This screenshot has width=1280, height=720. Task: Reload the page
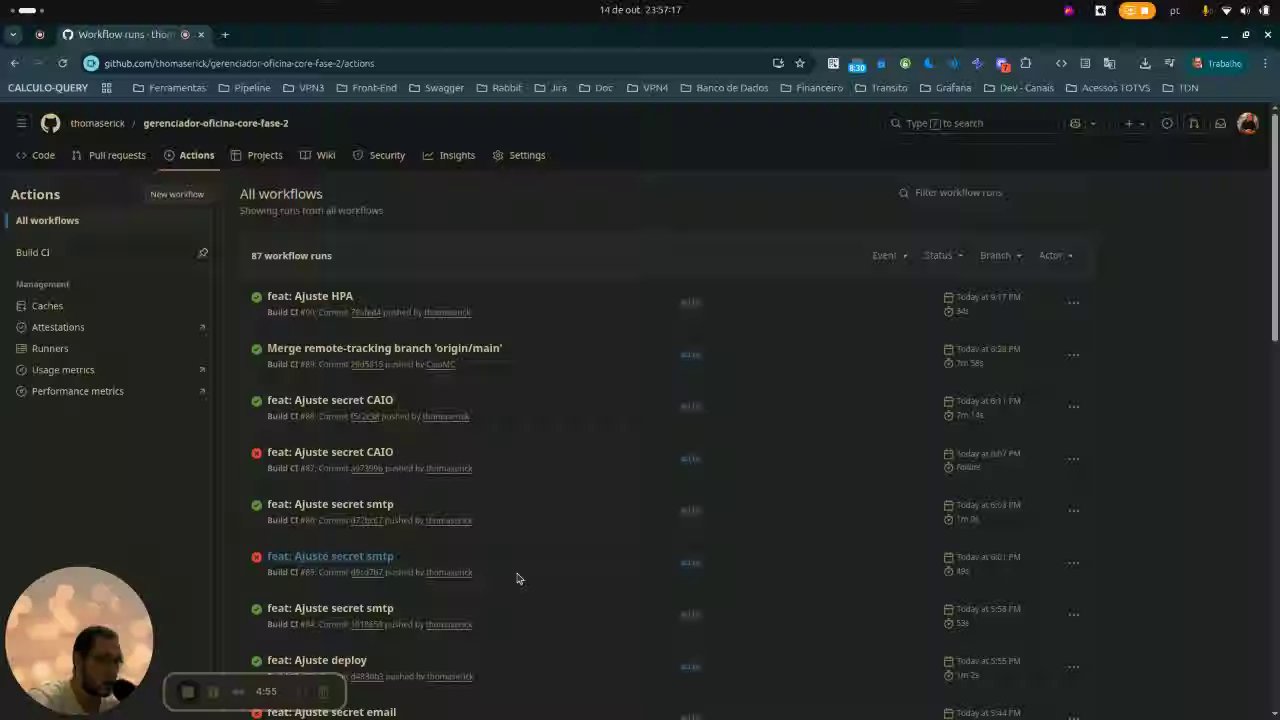coord(62,63)
